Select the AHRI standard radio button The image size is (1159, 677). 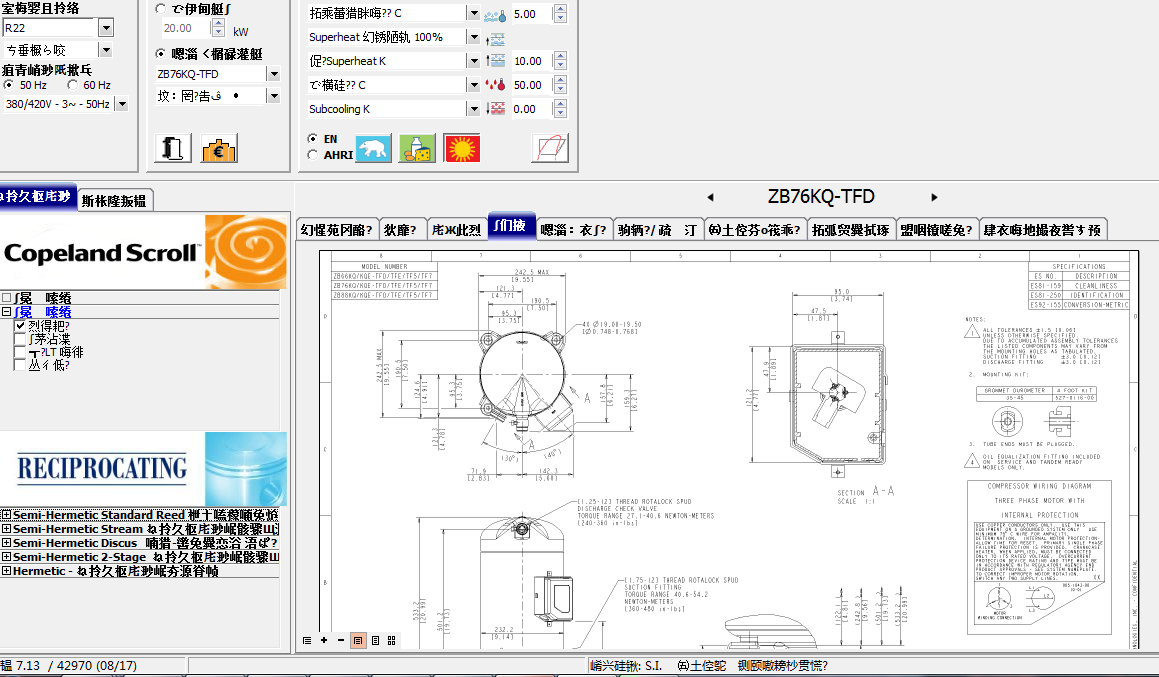tap(313, 154)
